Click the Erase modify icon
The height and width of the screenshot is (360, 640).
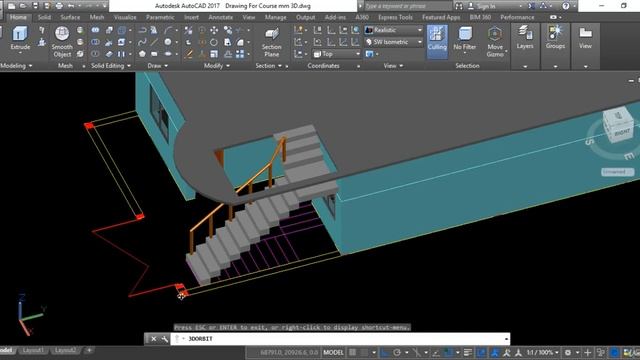(188, 54)
